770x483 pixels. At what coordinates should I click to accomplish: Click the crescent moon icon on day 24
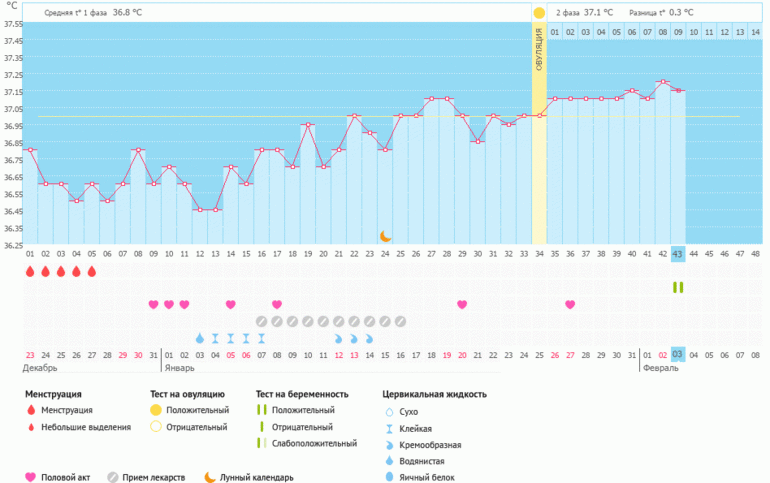385,236
